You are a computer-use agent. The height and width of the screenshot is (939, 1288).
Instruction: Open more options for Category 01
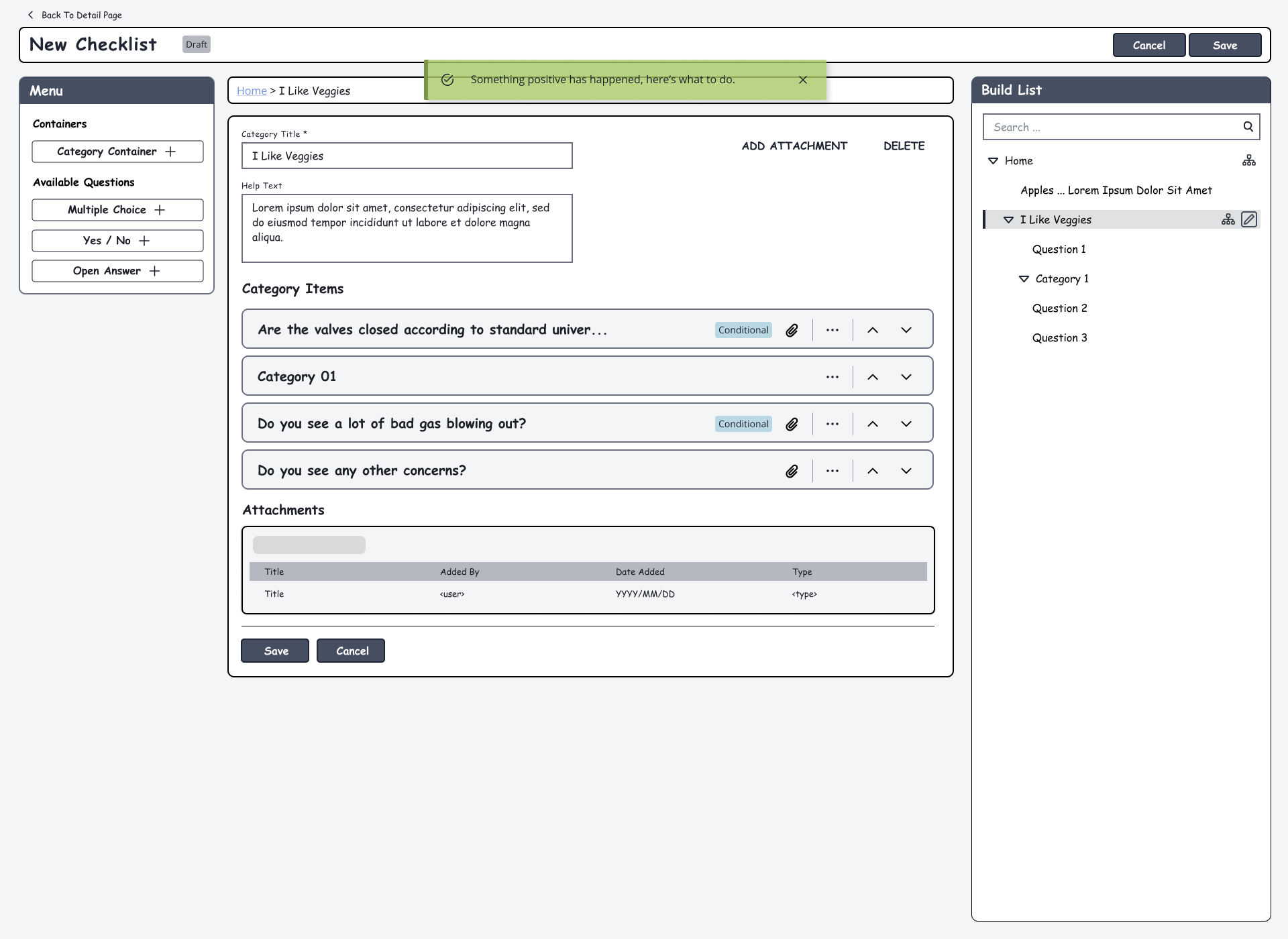point(833,377)
